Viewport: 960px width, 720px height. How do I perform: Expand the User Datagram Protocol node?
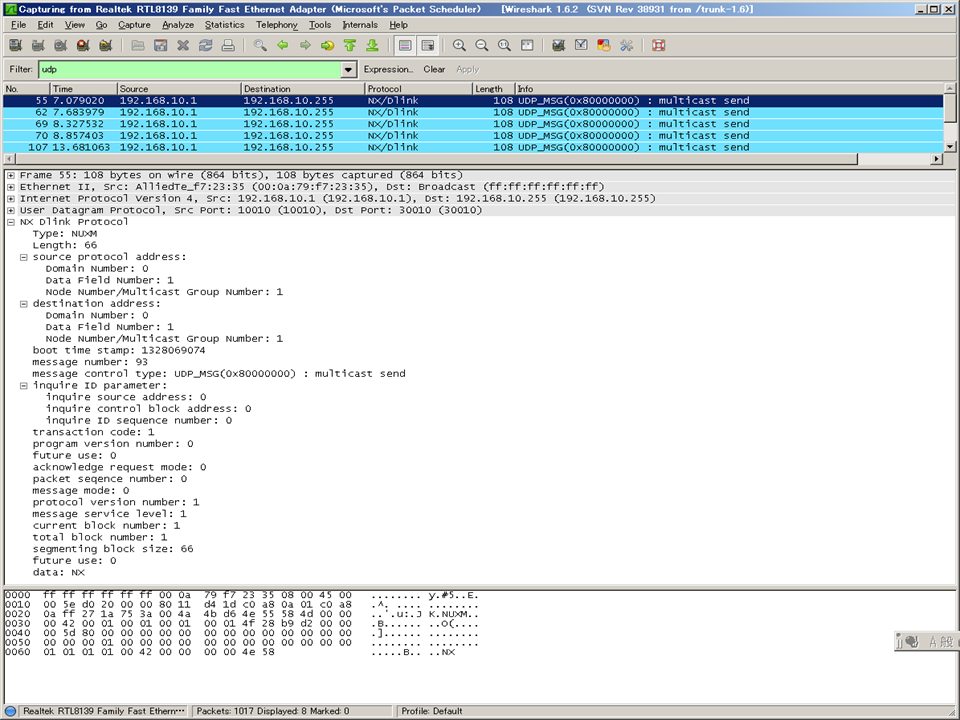click(11, 210)
